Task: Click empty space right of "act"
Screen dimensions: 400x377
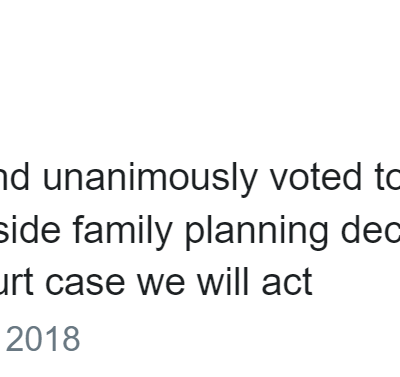Action: (357, 282)
